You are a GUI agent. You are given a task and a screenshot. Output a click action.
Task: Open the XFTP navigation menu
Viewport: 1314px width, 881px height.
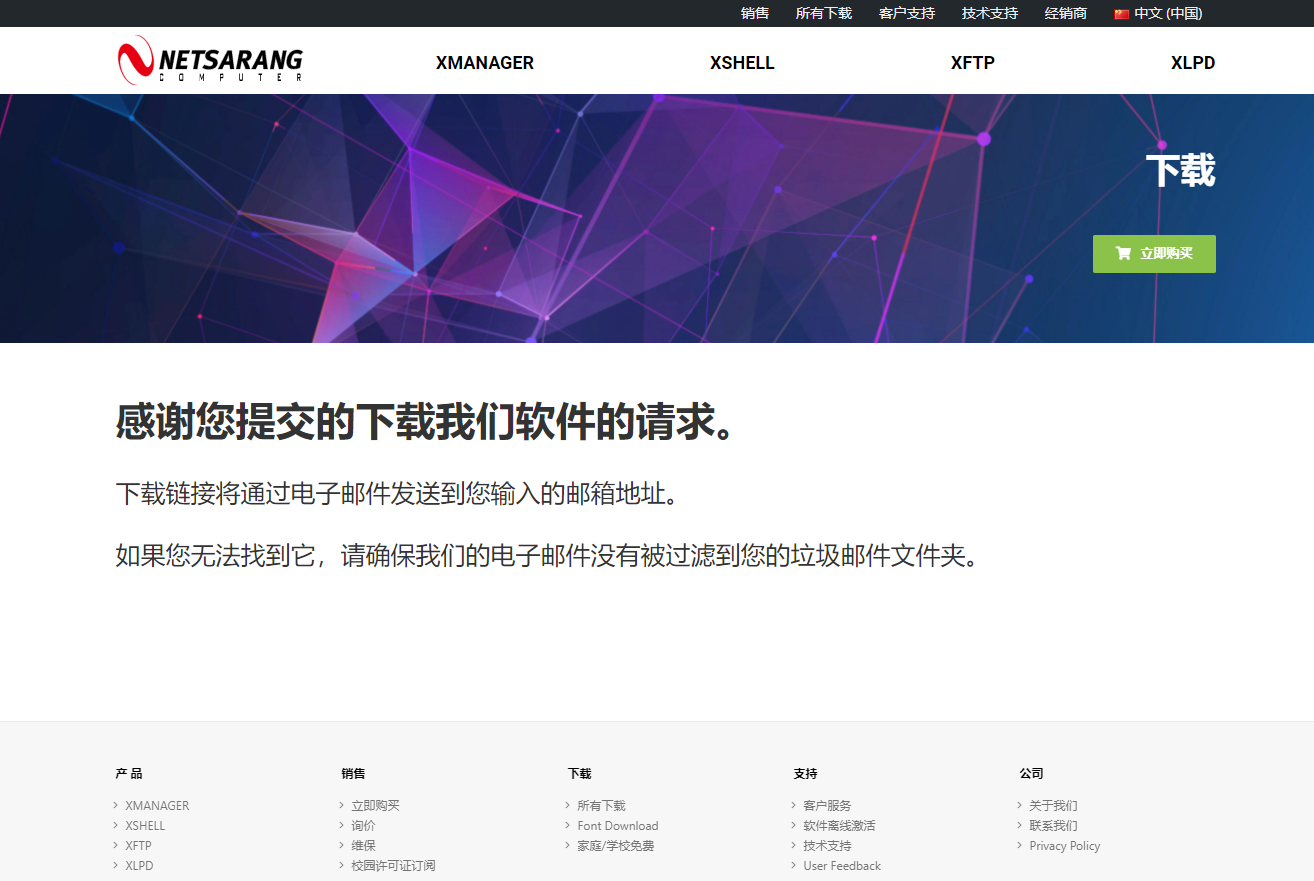tap(972, 62)
